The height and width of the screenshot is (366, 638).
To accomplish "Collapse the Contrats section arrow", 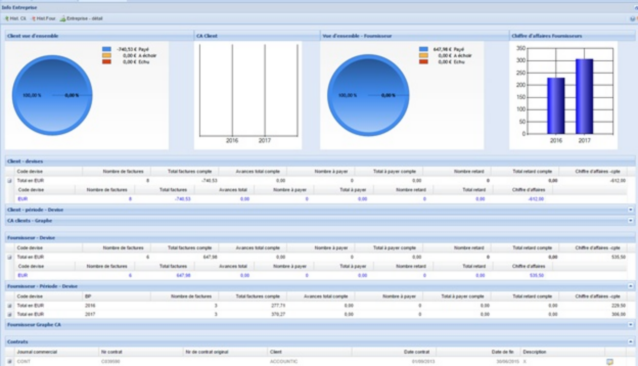I will point(631,342).
